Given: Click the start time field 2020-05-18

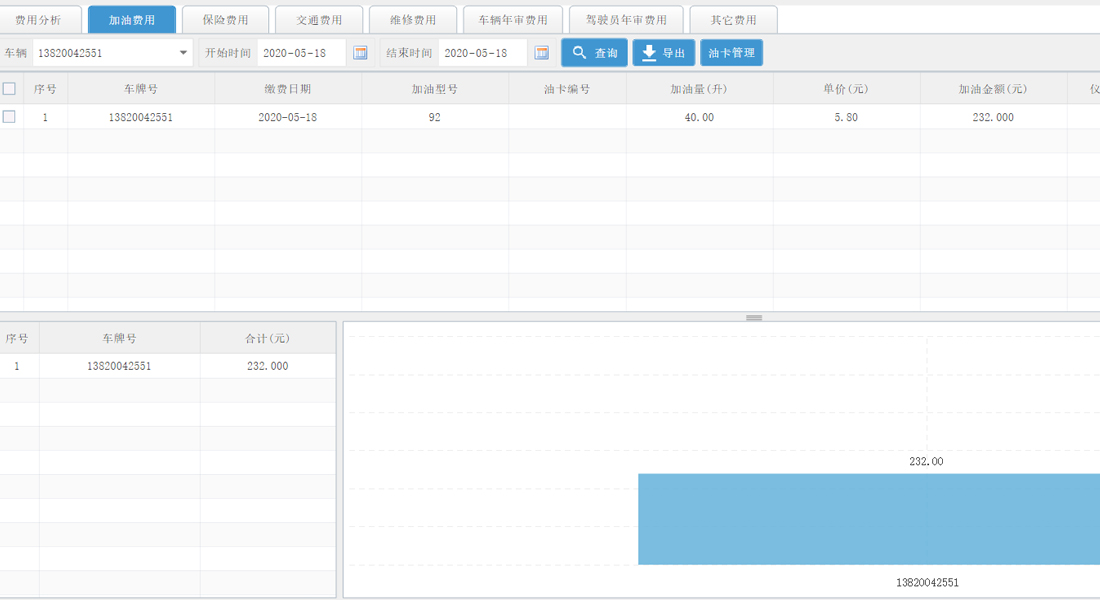Looking at the screenshot, I should click(x=302, y=53).
